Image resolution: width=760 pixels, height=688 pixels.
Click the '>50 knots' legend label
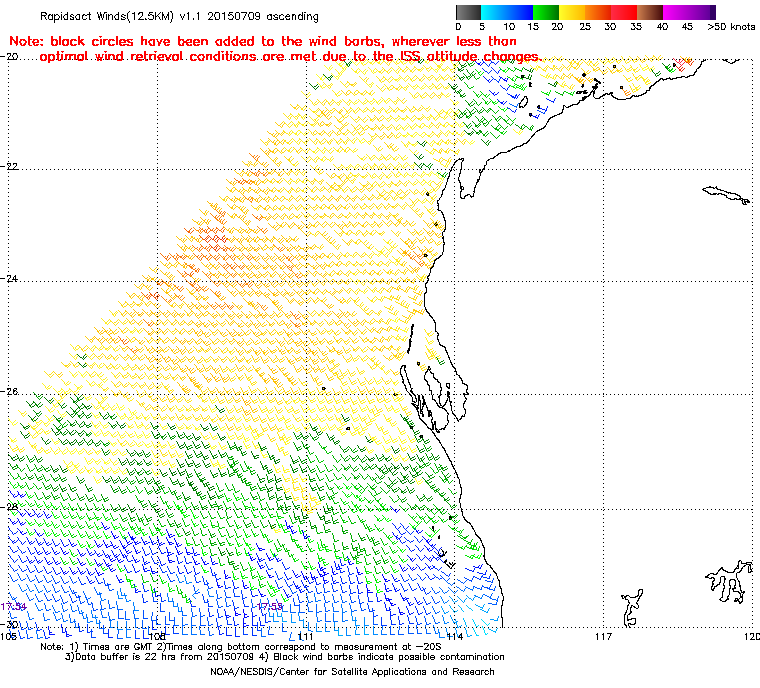click(x=731, y=27)
